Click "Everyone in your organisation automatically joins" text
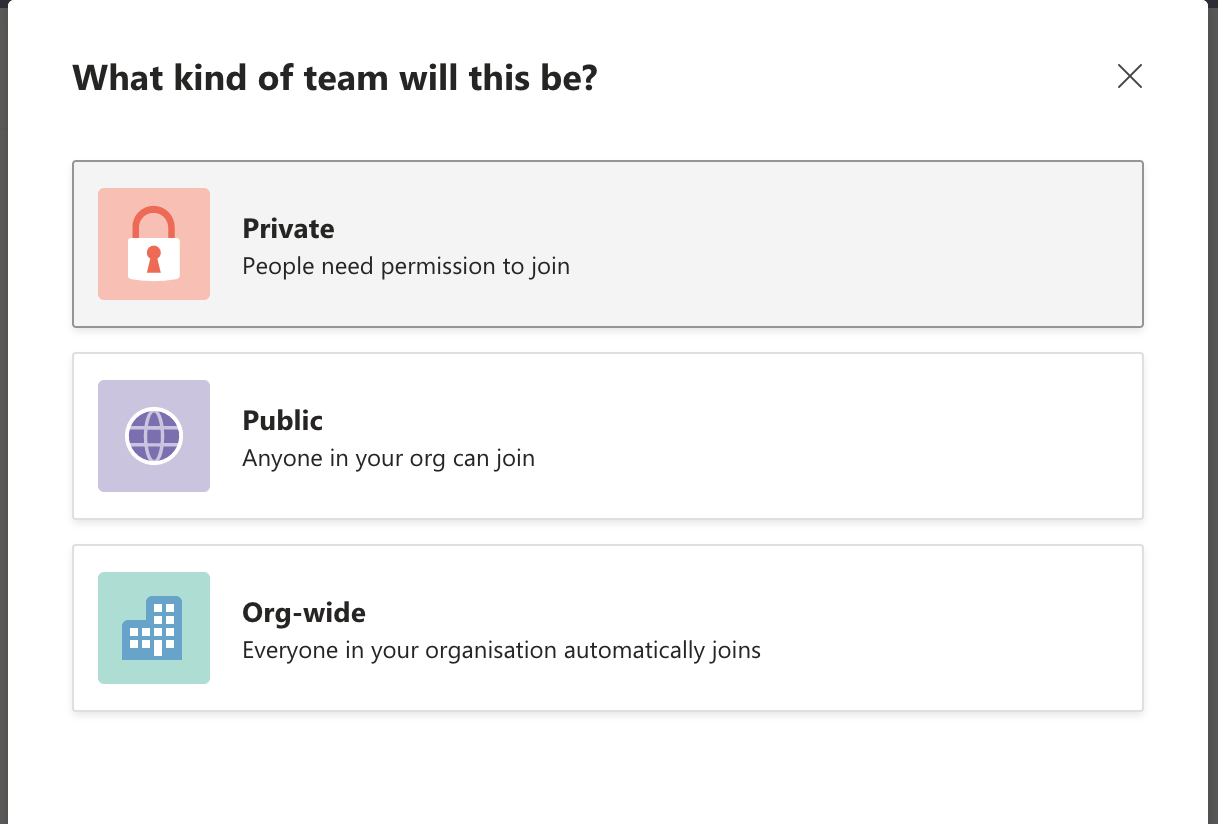This screenshot has height=824, width=1218. 501,651
